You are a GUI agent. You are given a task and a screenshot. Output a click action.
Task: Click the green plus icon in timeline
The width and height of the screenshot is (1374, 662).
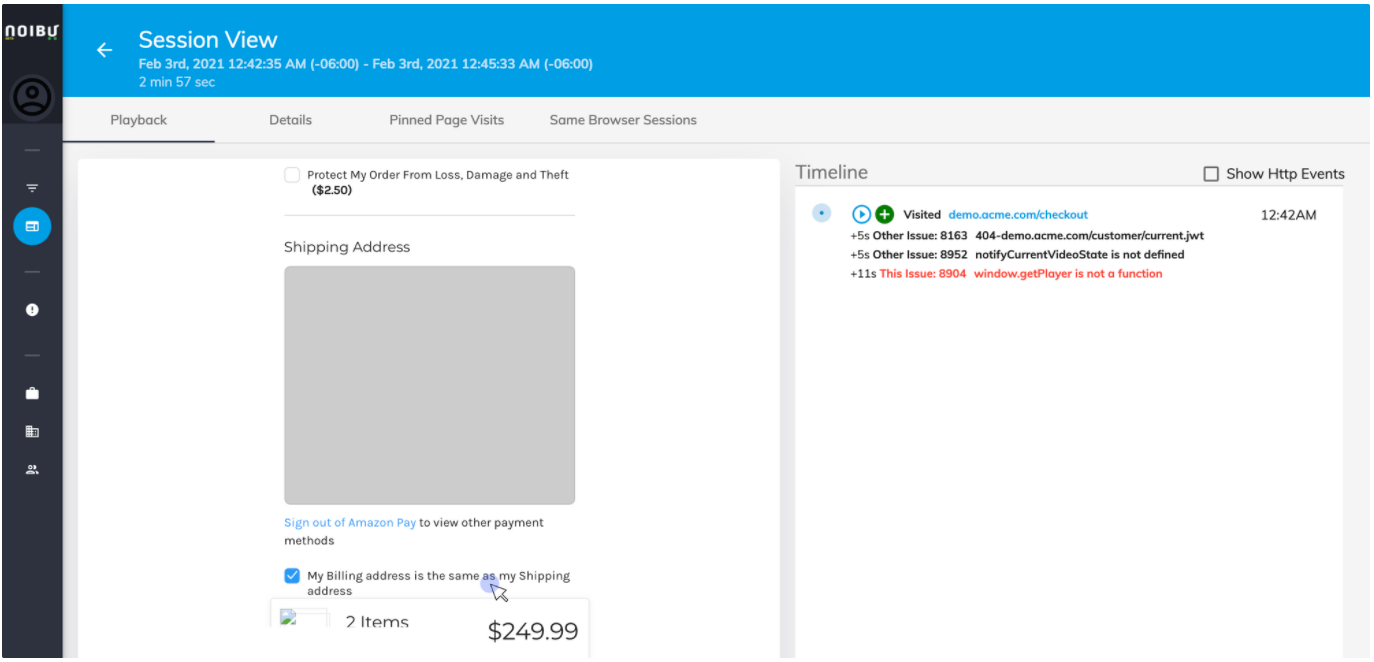point(885,214)
